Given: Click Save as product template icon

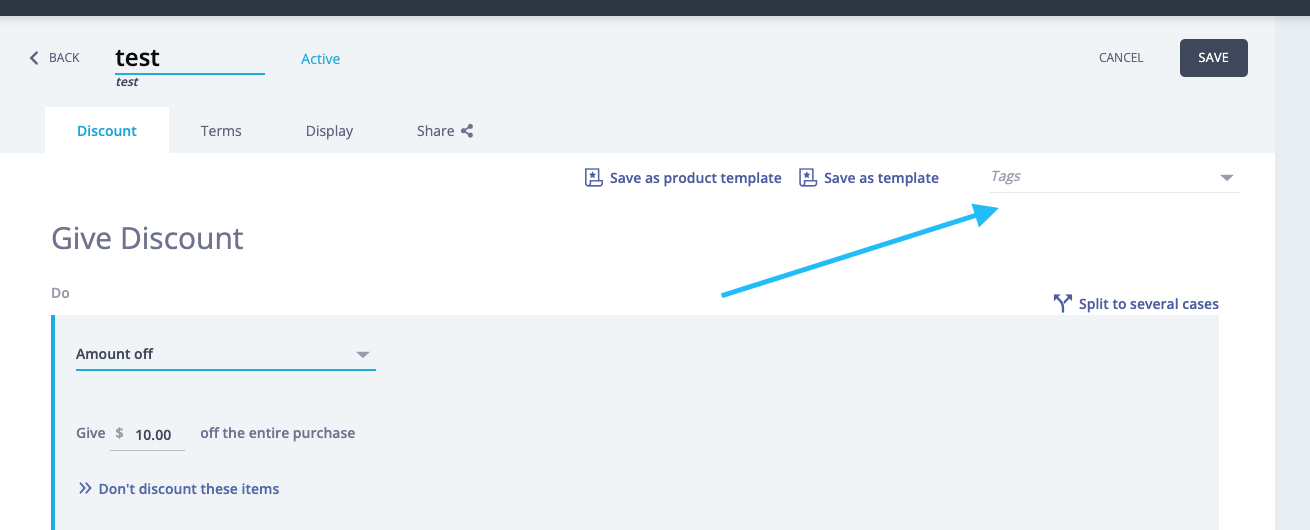Looking at the screenshot, I should click(x=594, y=178).
